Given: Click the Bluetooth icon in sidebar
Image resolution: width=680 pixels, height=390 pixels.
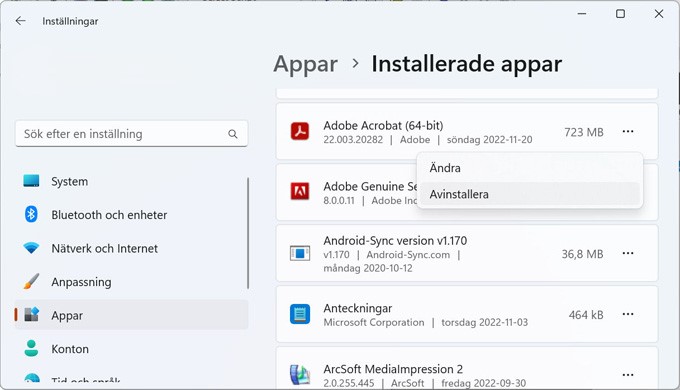Looking at the screenshot, I should tap(31, 214).
